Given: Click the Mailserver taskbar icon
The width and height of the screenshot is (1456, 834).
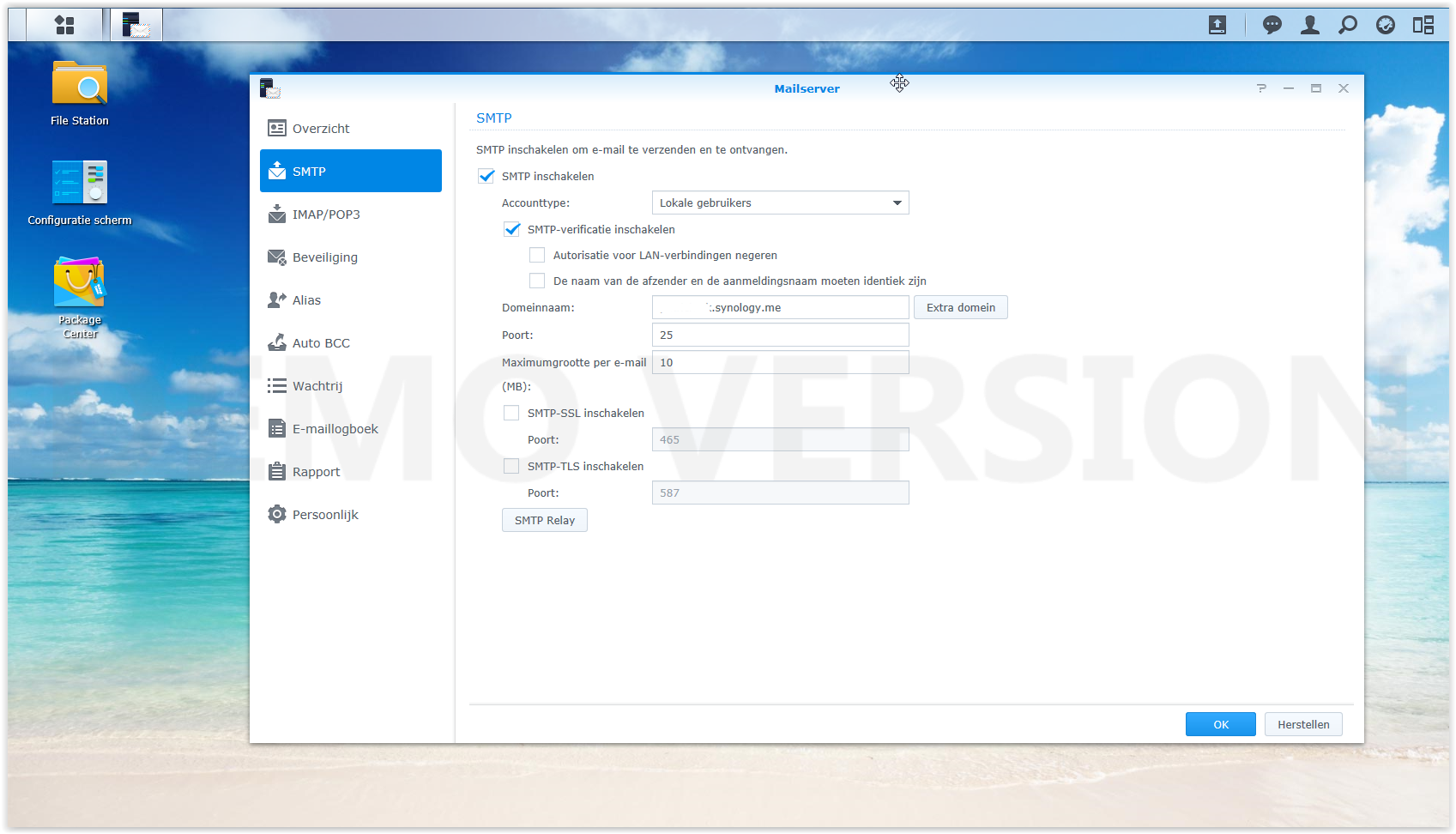Looking at the screenshot, I should pos(136,25).
